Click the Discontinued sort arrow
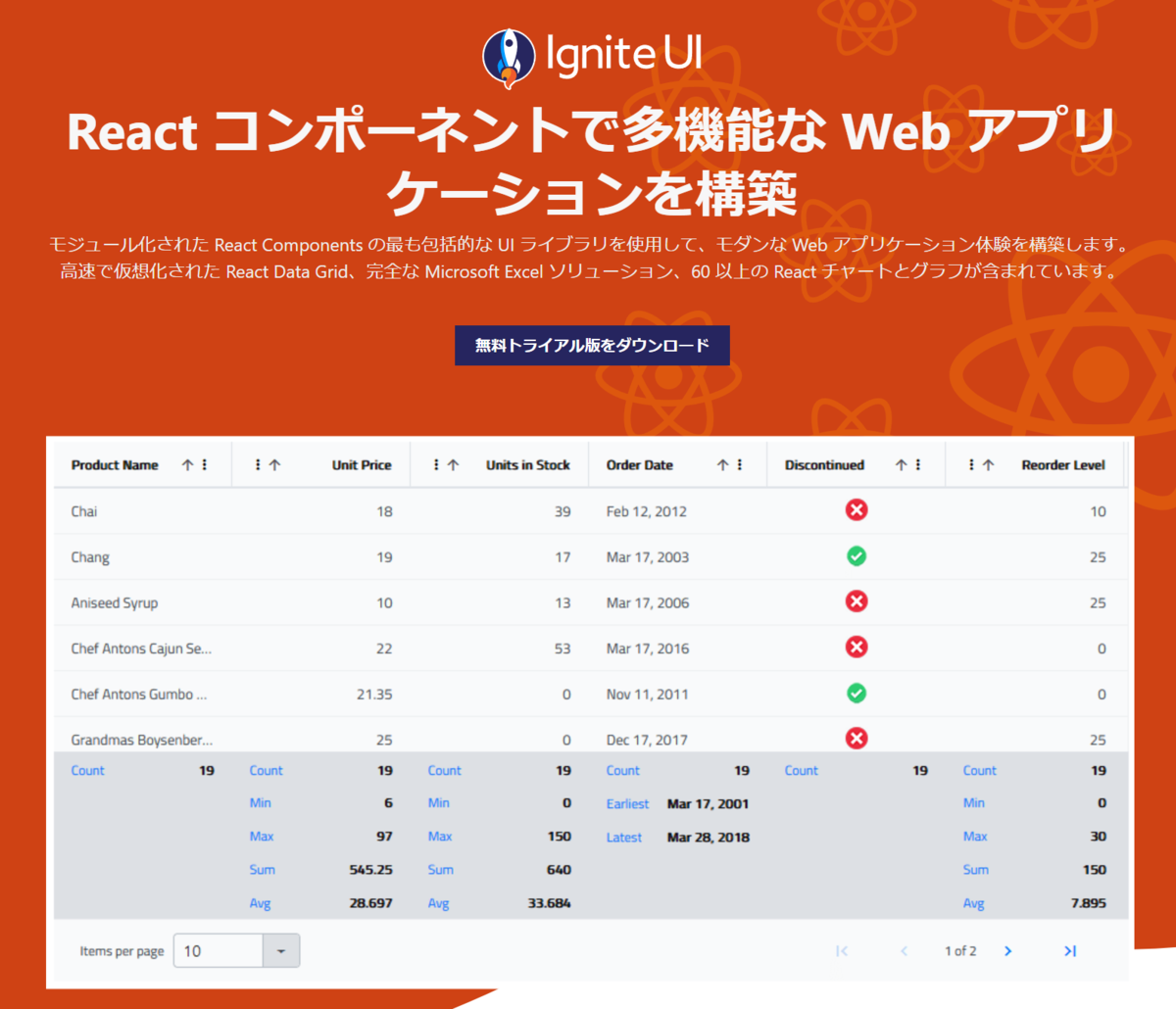 pos(901,465)
